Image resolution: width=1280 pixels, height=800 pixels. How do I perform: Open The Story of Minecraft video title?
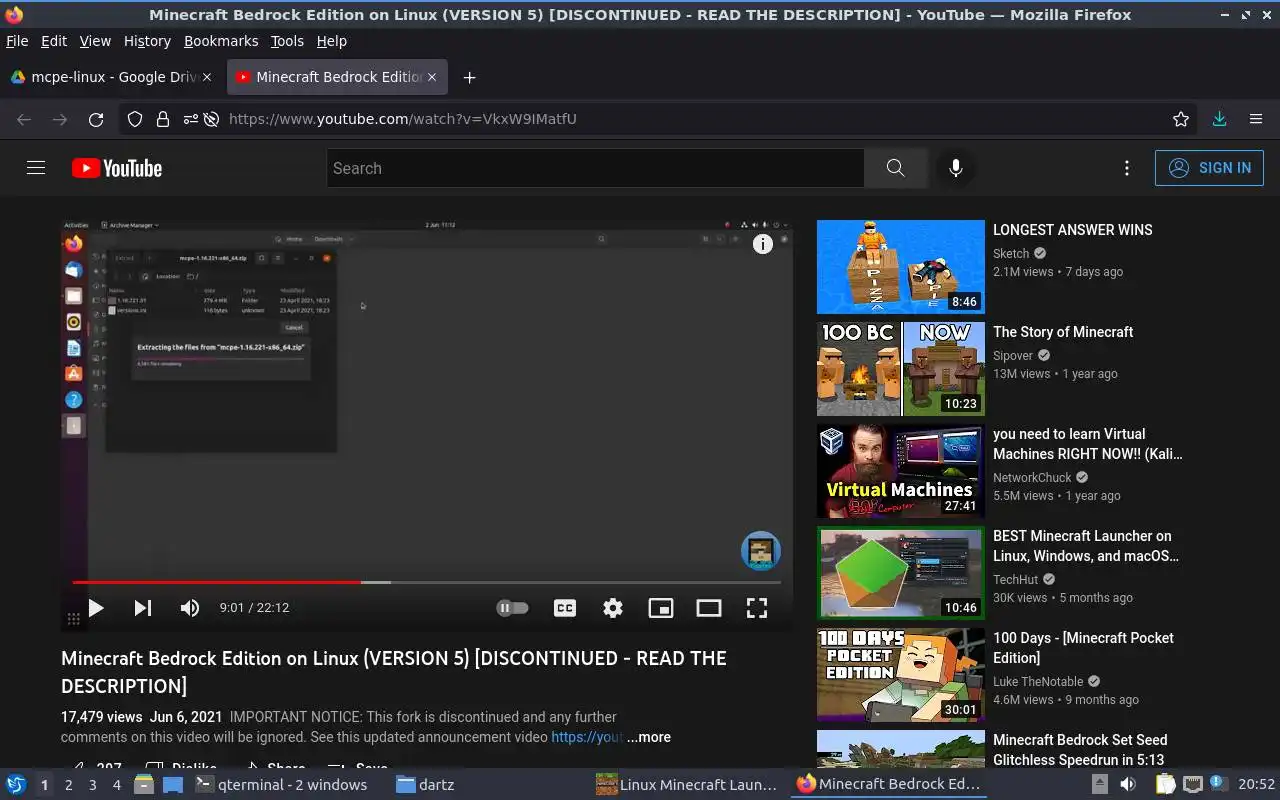pos(1063,332)
